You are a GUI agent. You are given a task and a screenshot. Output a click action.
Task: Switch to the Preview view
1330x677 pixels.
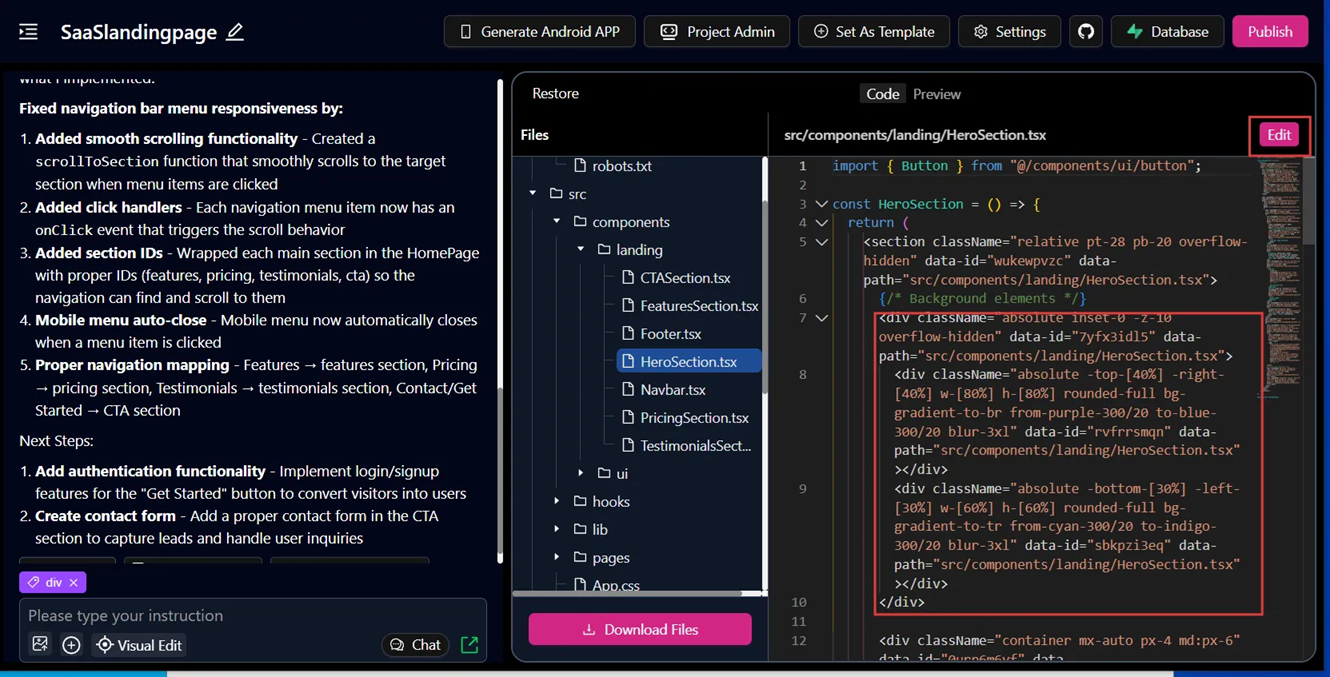click(x=936, y=94)
